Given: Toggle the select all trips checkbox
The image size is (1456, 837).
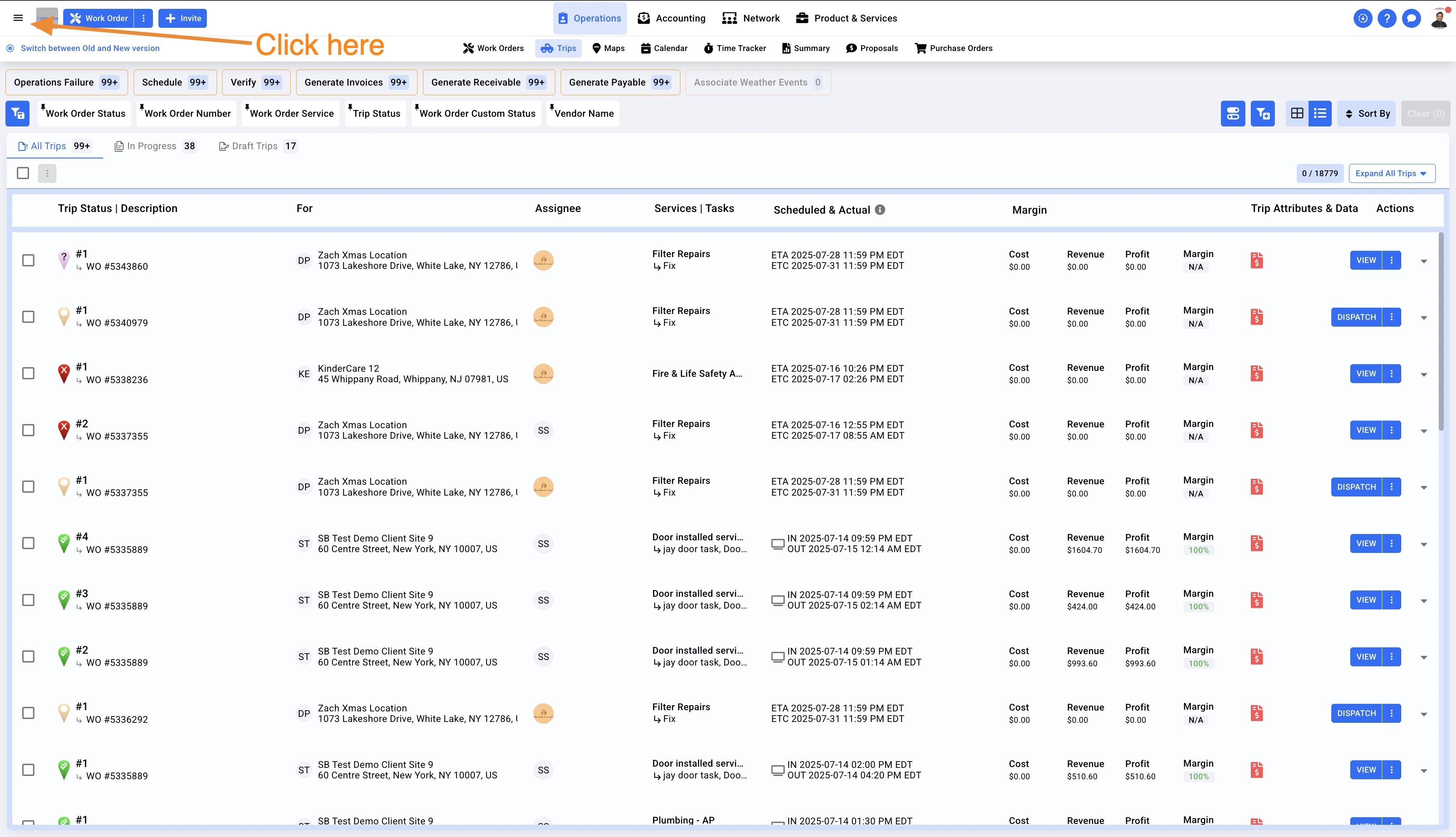Looking at the screenshot, I should (23, 173).
